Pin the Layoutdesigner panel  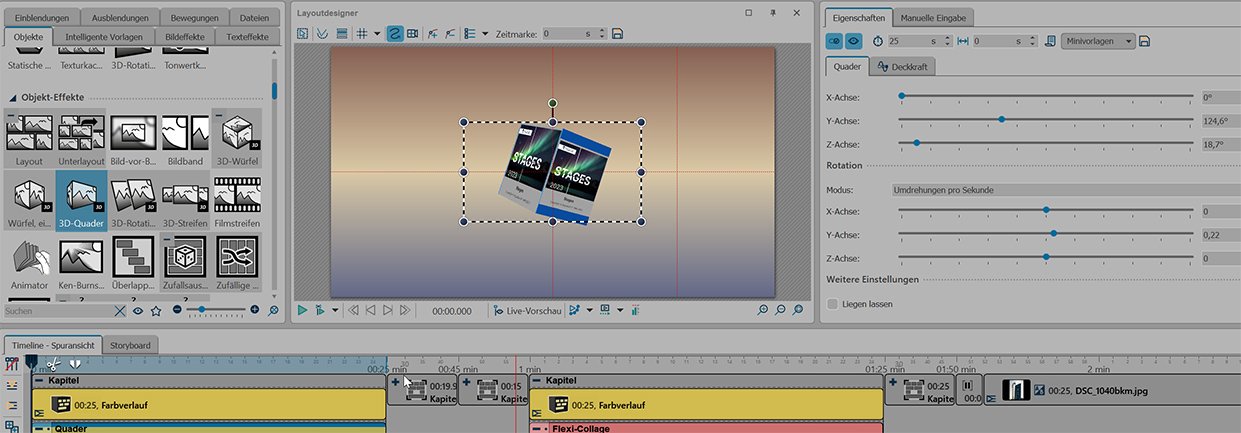773,13
